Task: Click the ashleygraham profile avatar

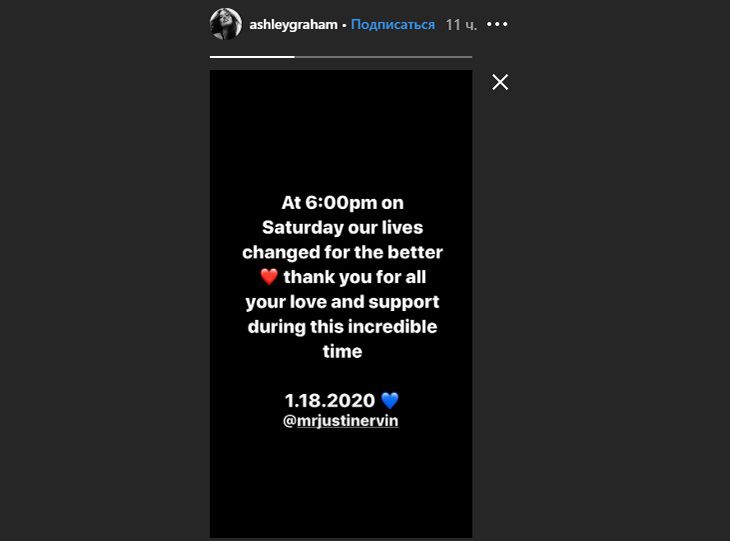Action: 225,24
